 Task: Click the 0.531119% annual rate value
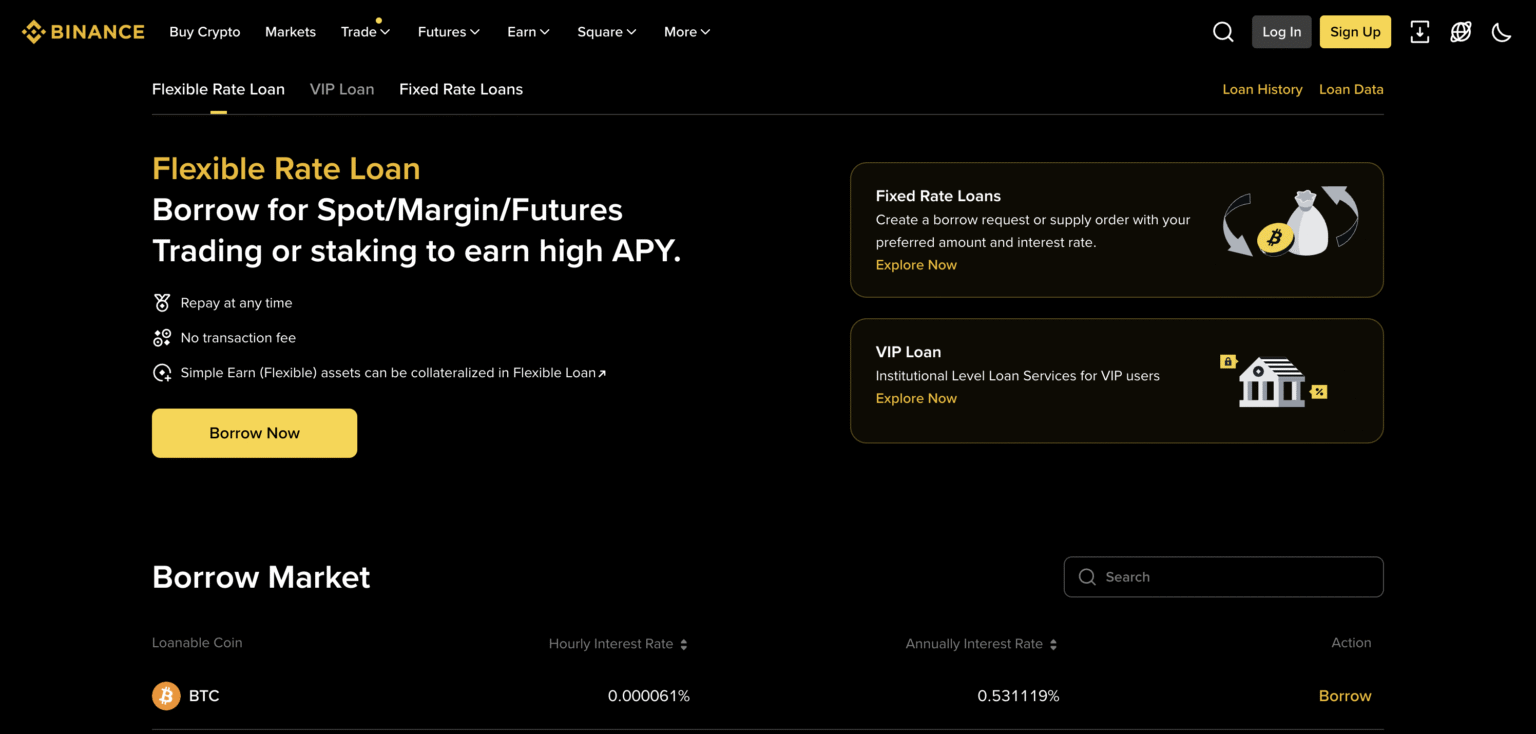[x=1018, y=696]
